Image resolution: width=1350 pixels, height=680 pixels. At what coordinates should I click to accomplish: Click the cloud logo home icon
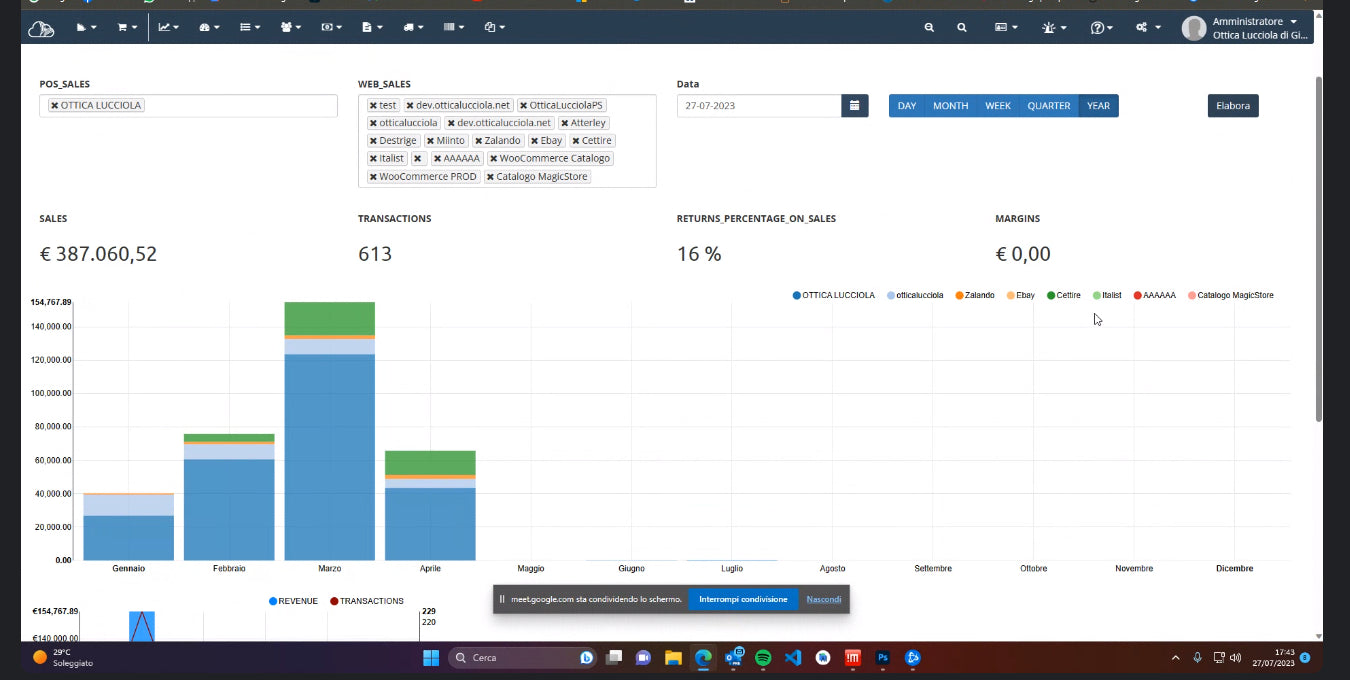pos(41,28)
